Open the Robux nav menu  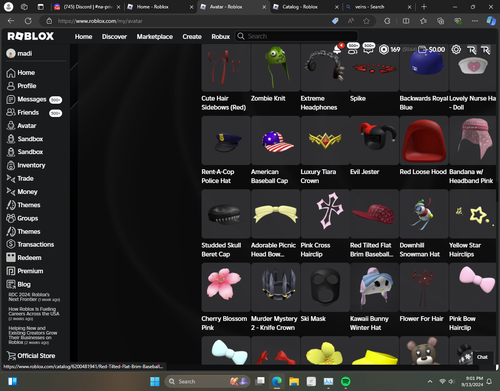click(221, 36)
